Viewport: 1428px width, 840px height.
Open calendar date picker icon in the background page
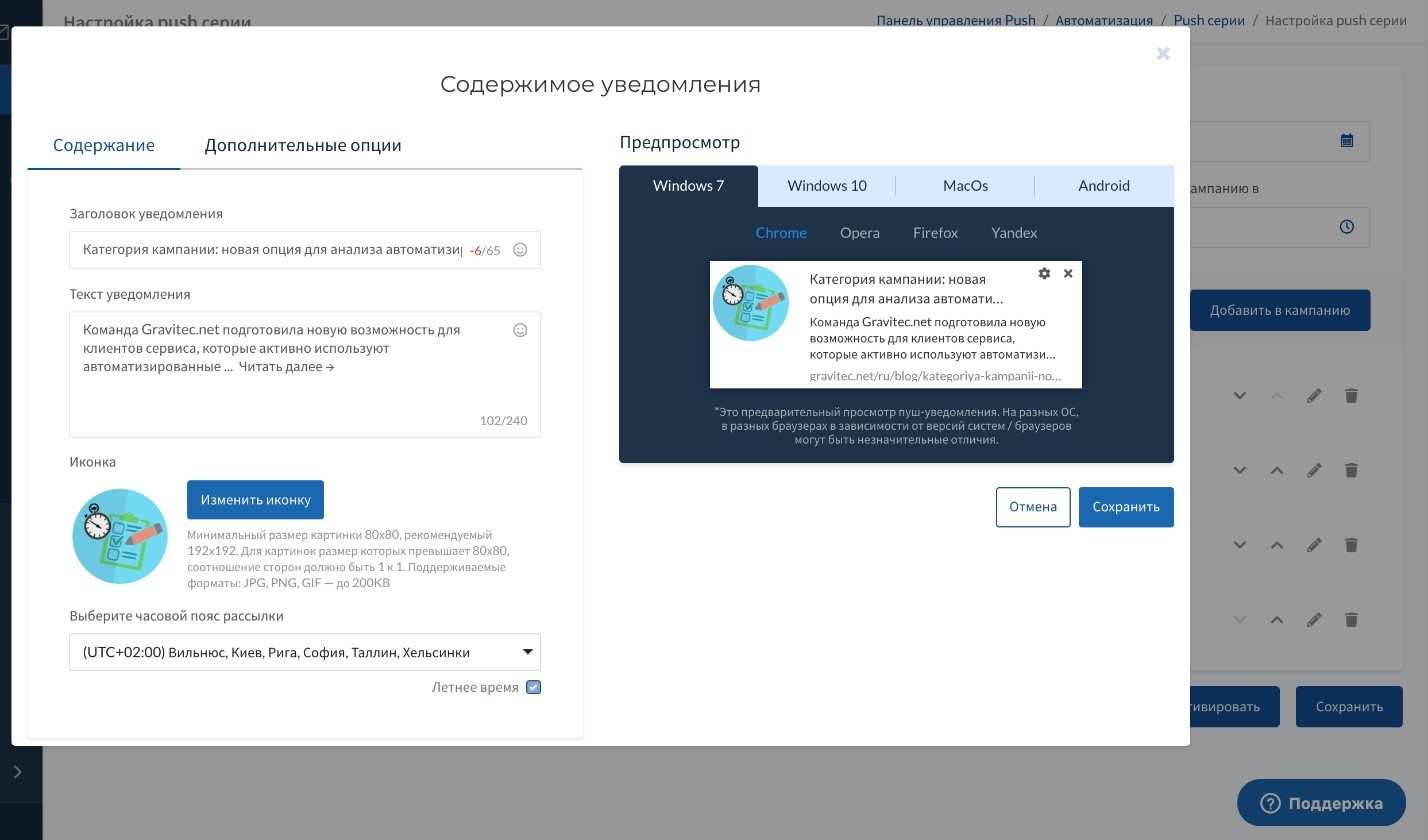[1347, 141]
